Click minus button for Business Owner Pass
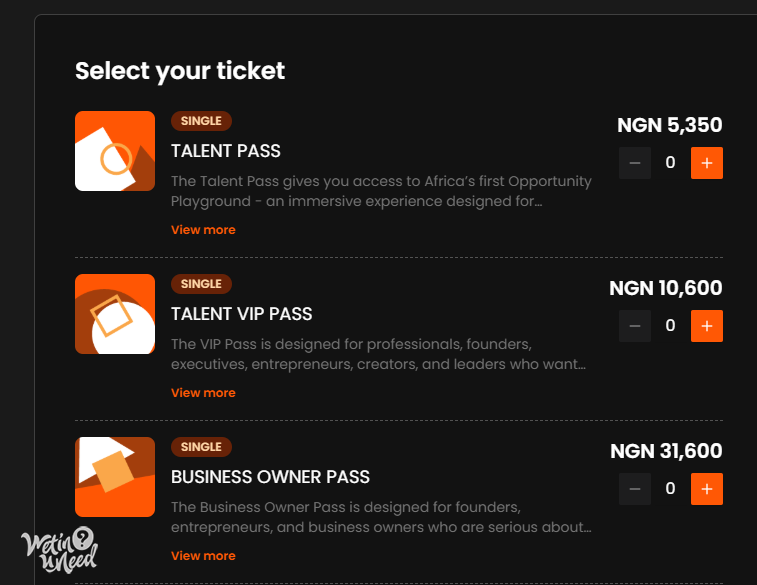This screenshot has height=585, width=757. click(635, 489)
